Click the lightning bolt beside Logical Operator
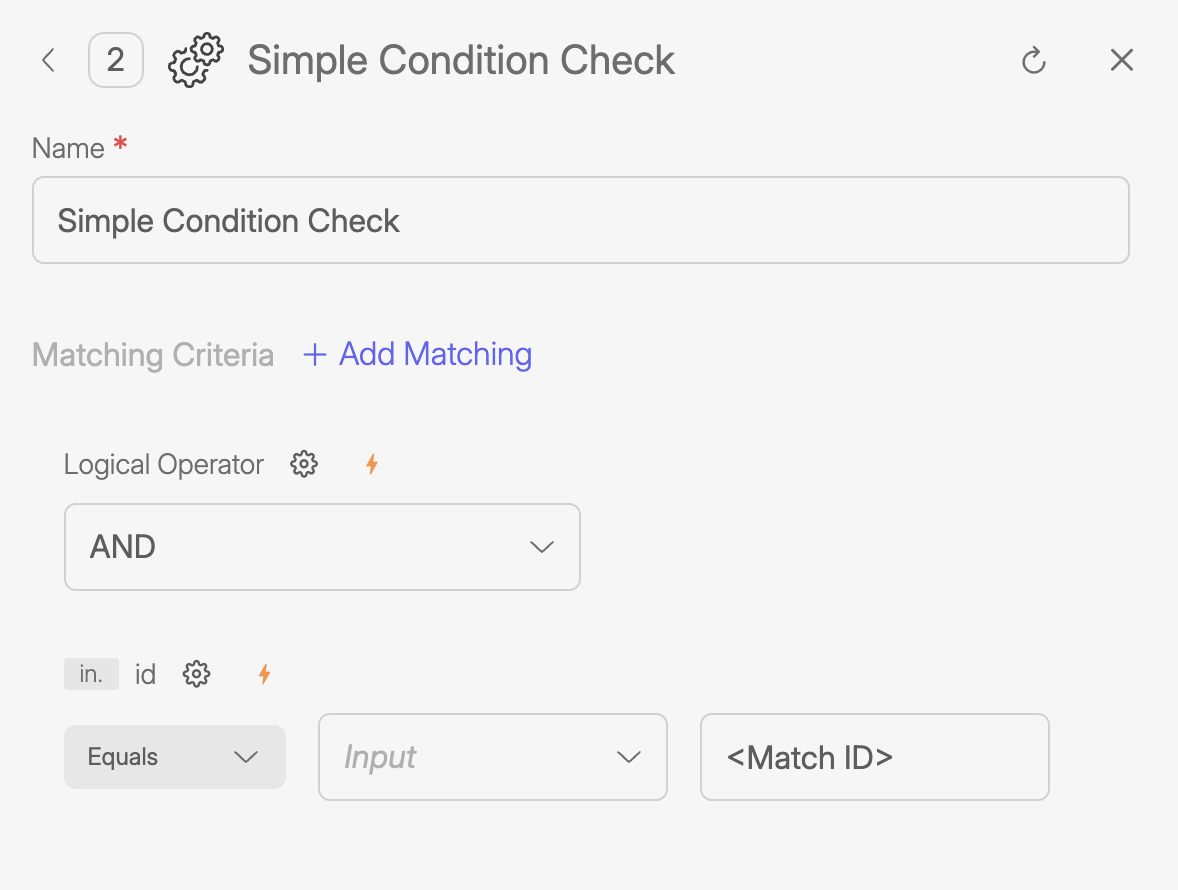The image size is (1178, 890). [372, 464]
